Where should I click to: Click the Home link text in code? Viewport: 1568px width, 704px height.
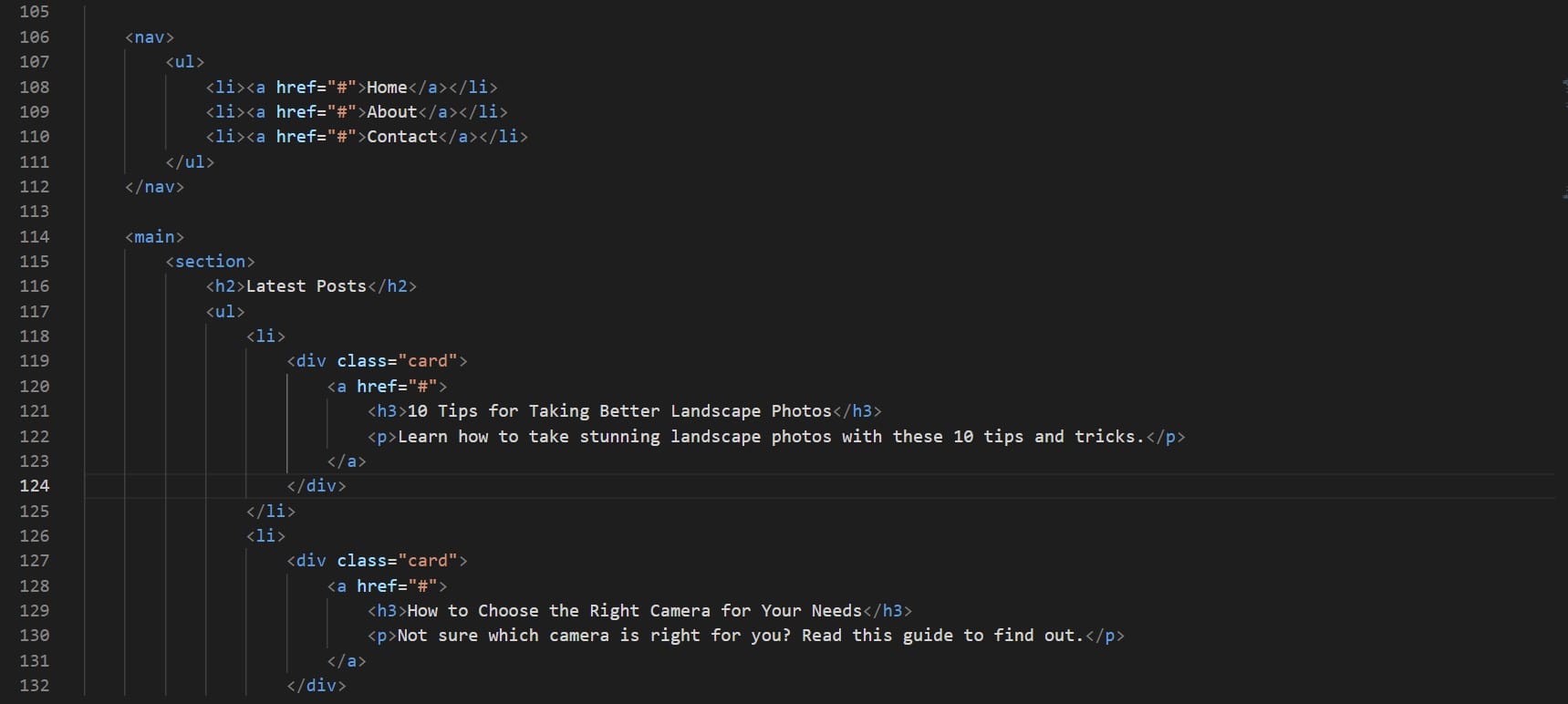point(387,88)
